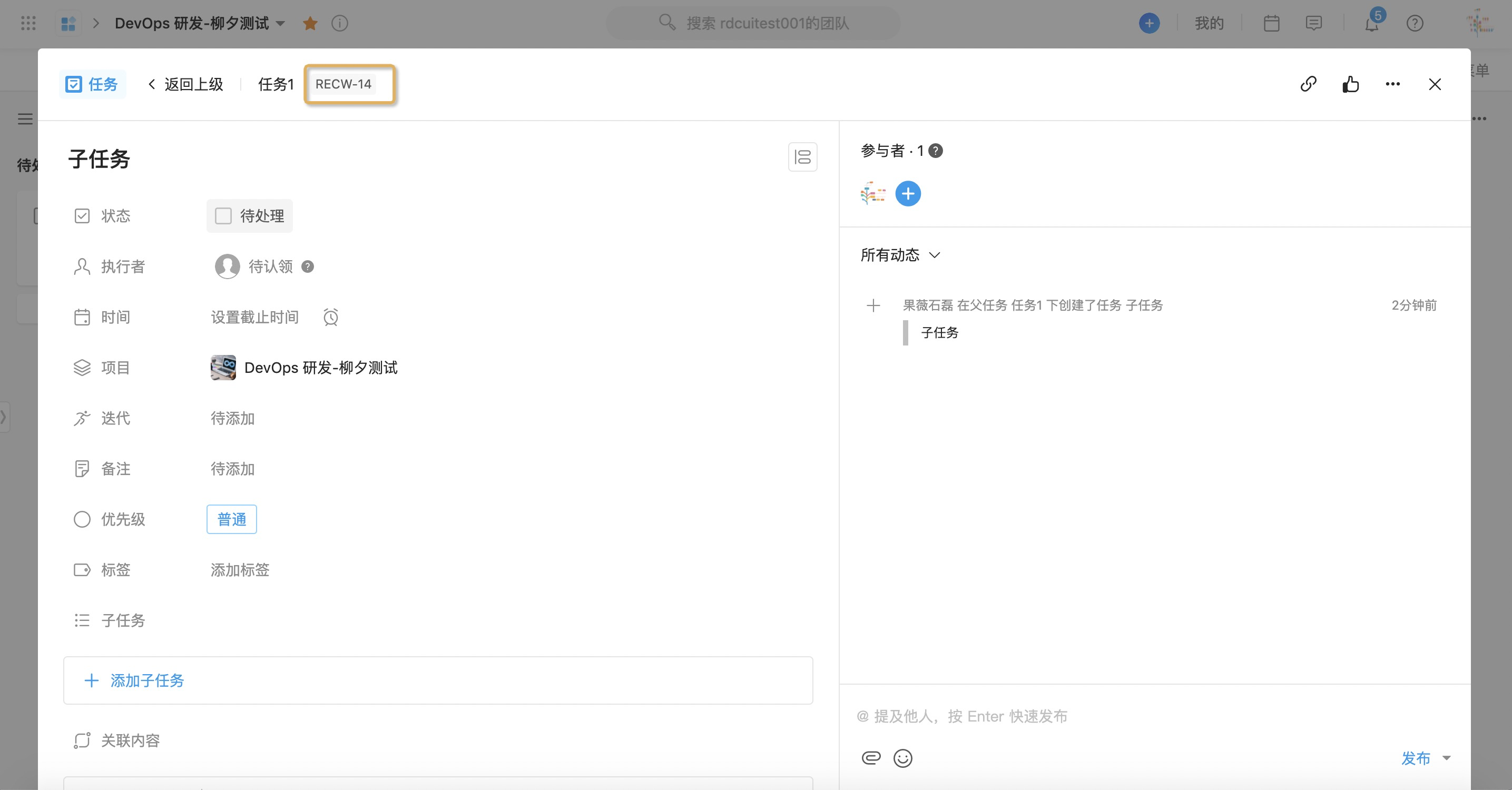Copy the task link with the chain icon
The height and width of the screenshot is (790, 1512).
1308,84
